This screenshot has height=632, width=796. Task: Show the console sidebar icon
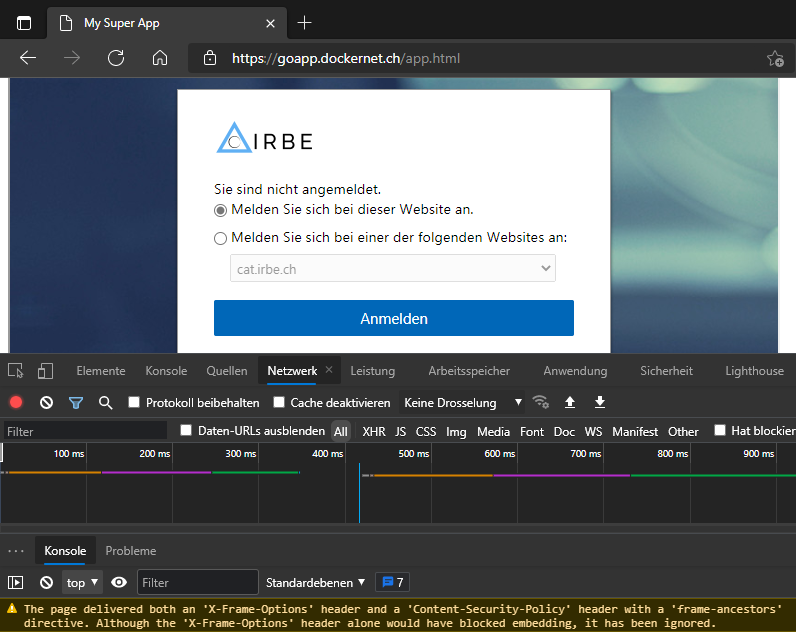[x=16, y=582]
